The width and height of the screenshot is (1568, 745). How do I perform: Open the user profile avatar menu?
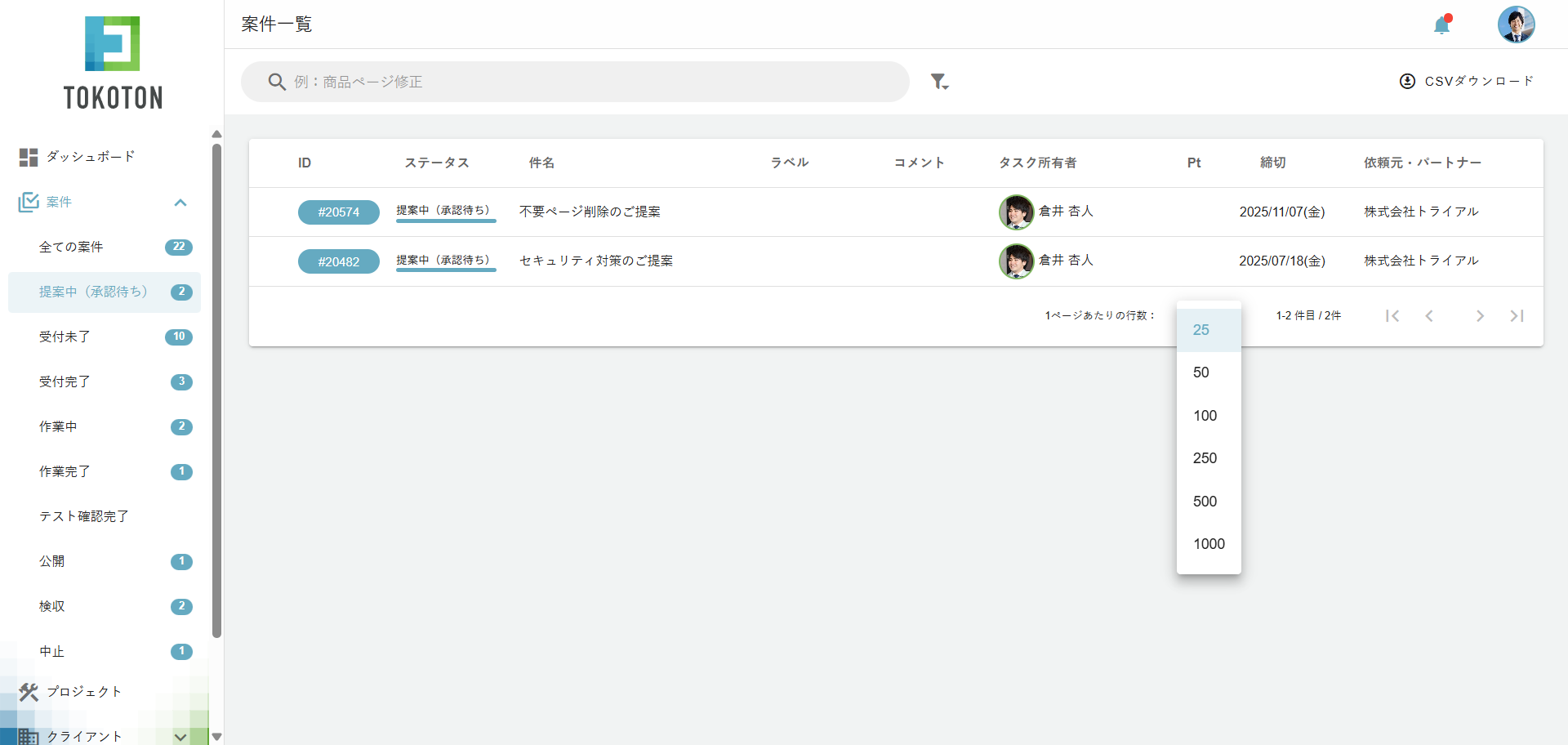click(x=1516, y=25)
